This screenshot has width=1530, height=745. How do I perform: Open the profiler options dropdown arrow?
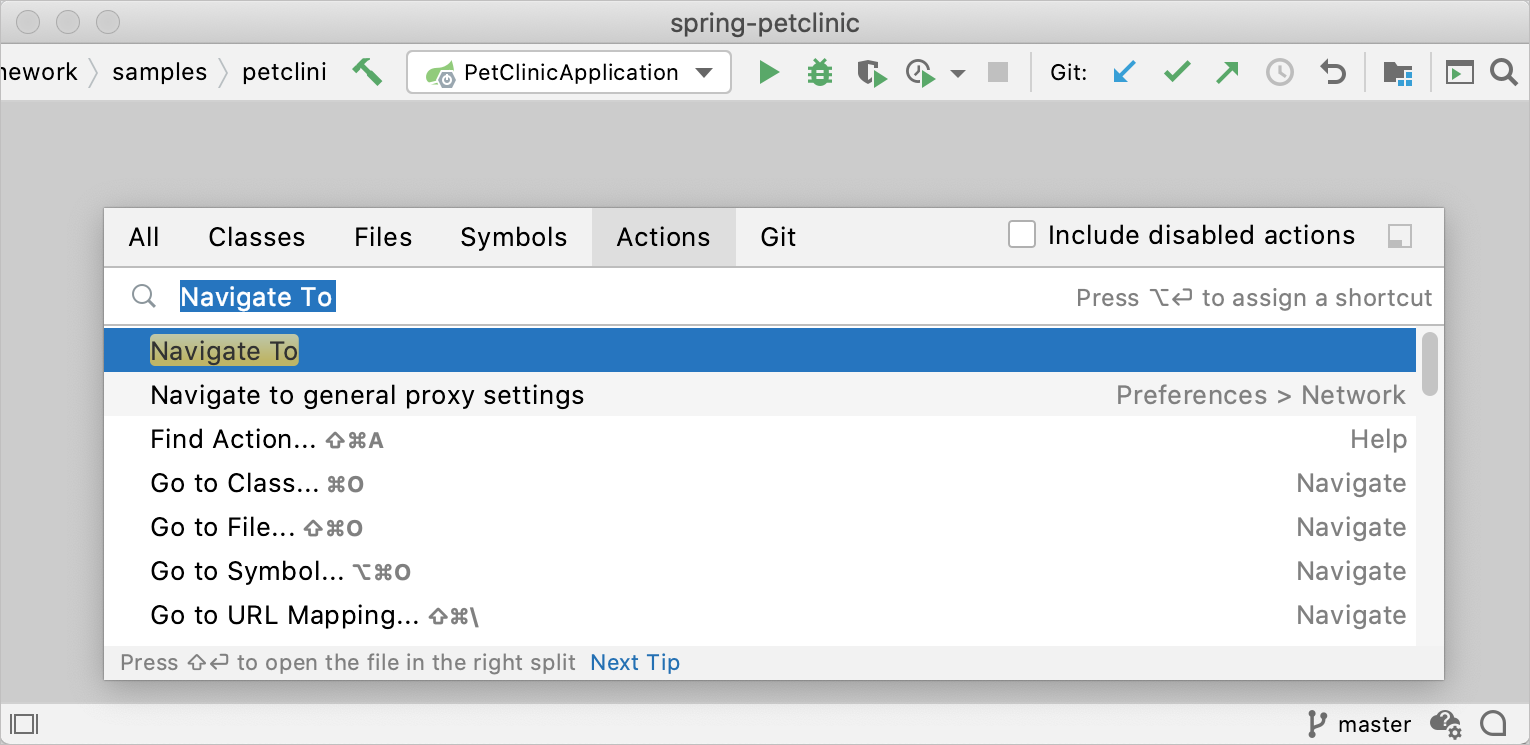point(958,73)
